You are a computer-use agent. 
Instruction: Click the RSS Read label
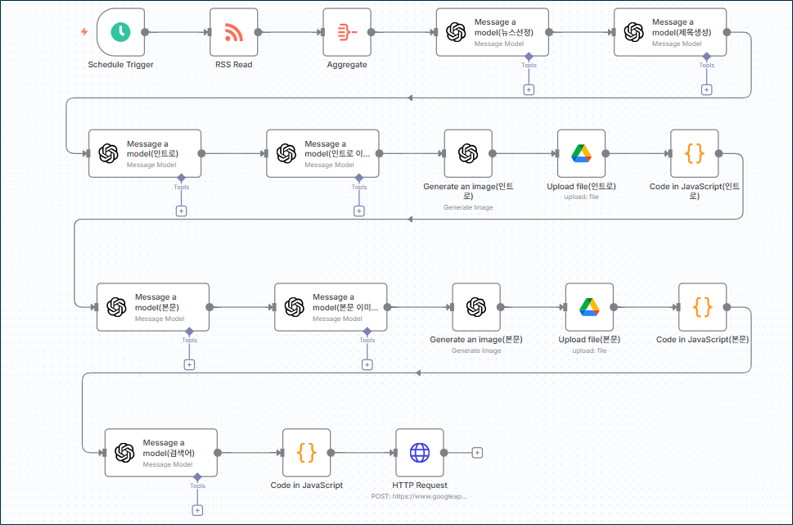coord(234,65)
